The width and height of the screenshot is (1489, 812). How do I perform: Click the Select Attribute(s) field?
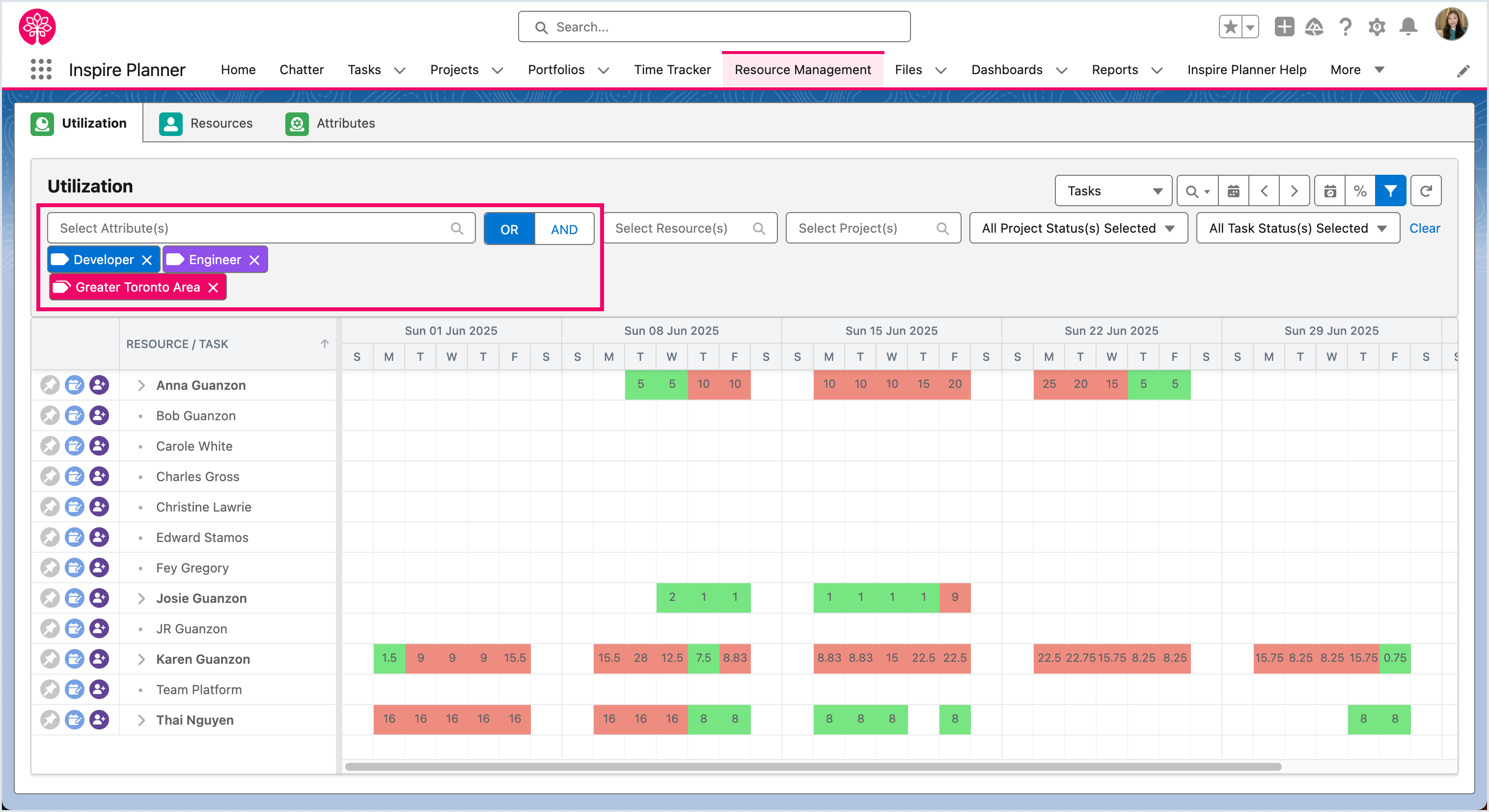click(x=261, y=228)
